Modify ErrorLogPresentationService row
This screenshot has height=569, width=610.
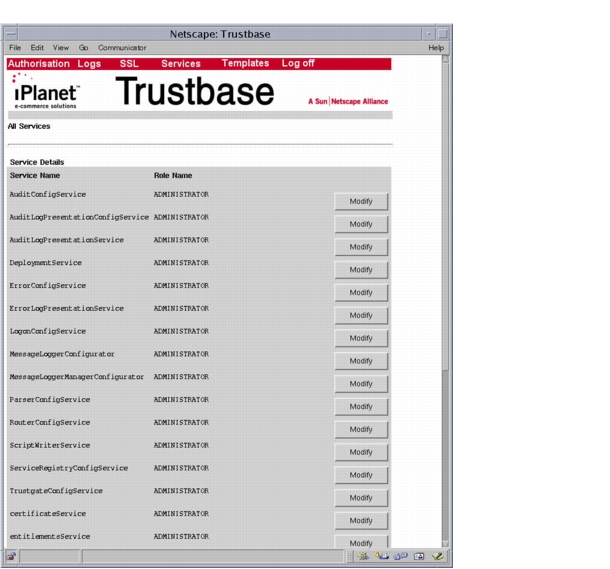point(361,315)
